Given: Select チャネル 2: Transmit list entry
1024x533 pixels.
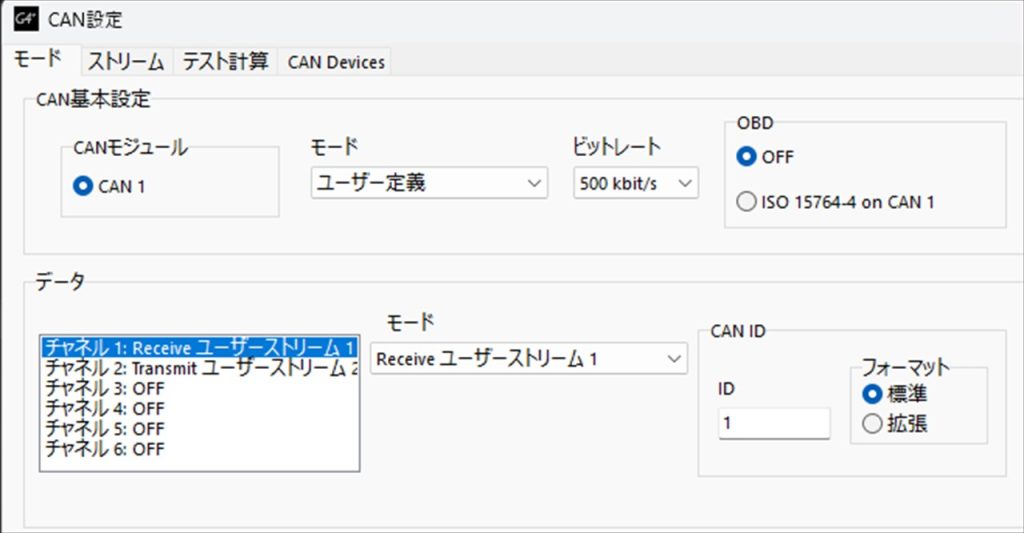Looking at the screenshot, I should click(x=199, y=368).
